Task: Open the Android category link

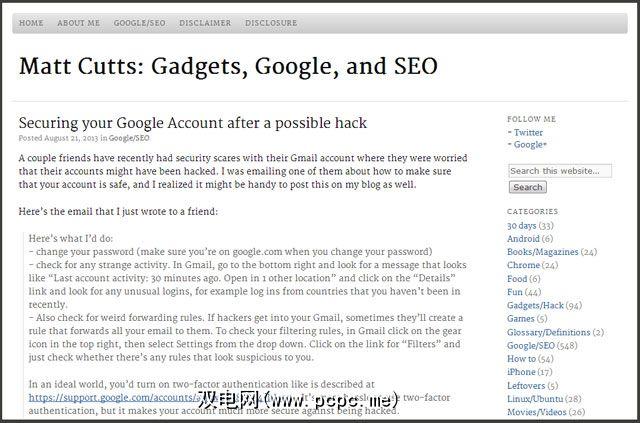Action: pos(523,239)
